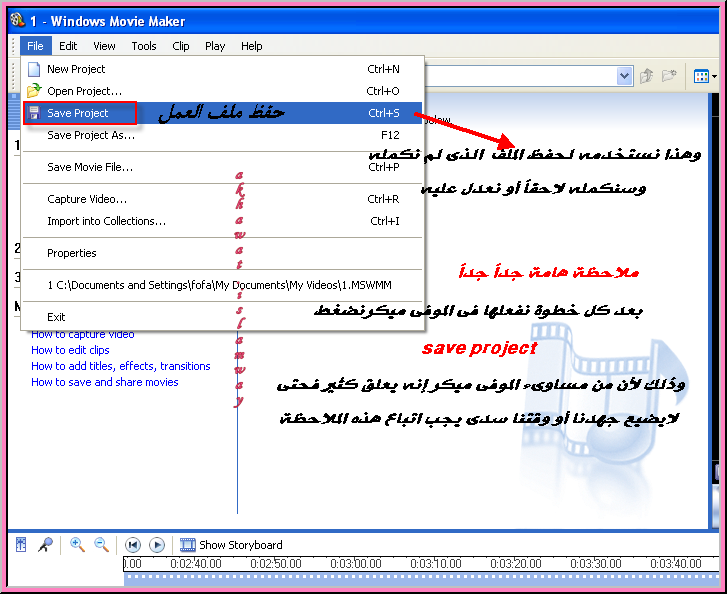Click timeline ruler at 0:03:30.00
Screen dimensions: 727x594
pyautogui.click(x=596, y=564)
